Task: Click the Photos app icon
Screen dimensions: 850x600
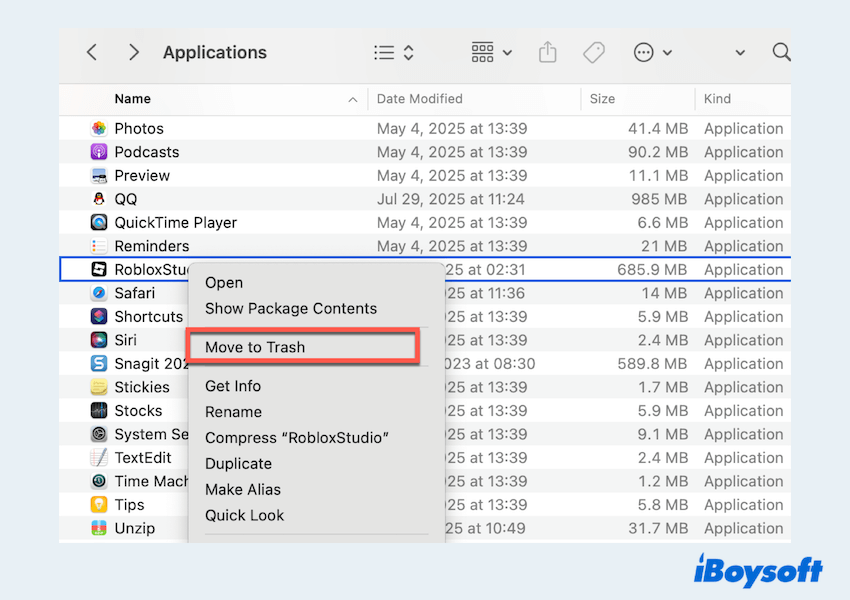Action: (99, 129)
